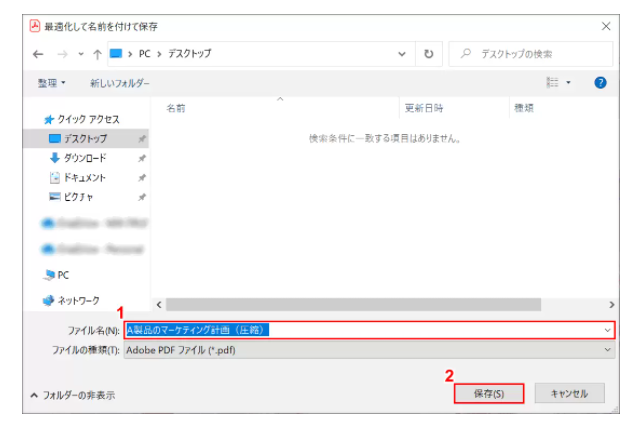This screenshot has width=634, height=421.
Task: Expand the file name history dropdown
Action: pos(607,330)
